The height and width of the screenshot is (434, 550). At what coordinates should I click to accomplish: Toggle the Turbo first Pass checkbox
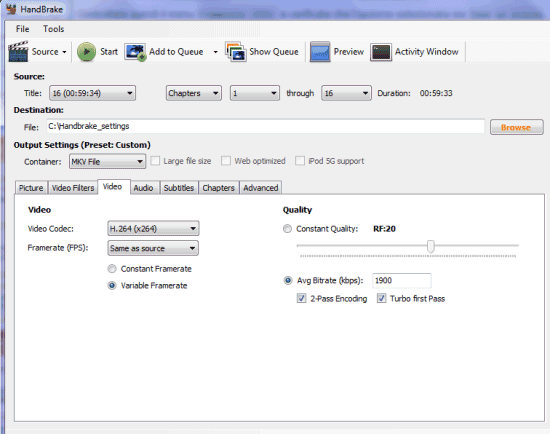[x=381, y=298]
